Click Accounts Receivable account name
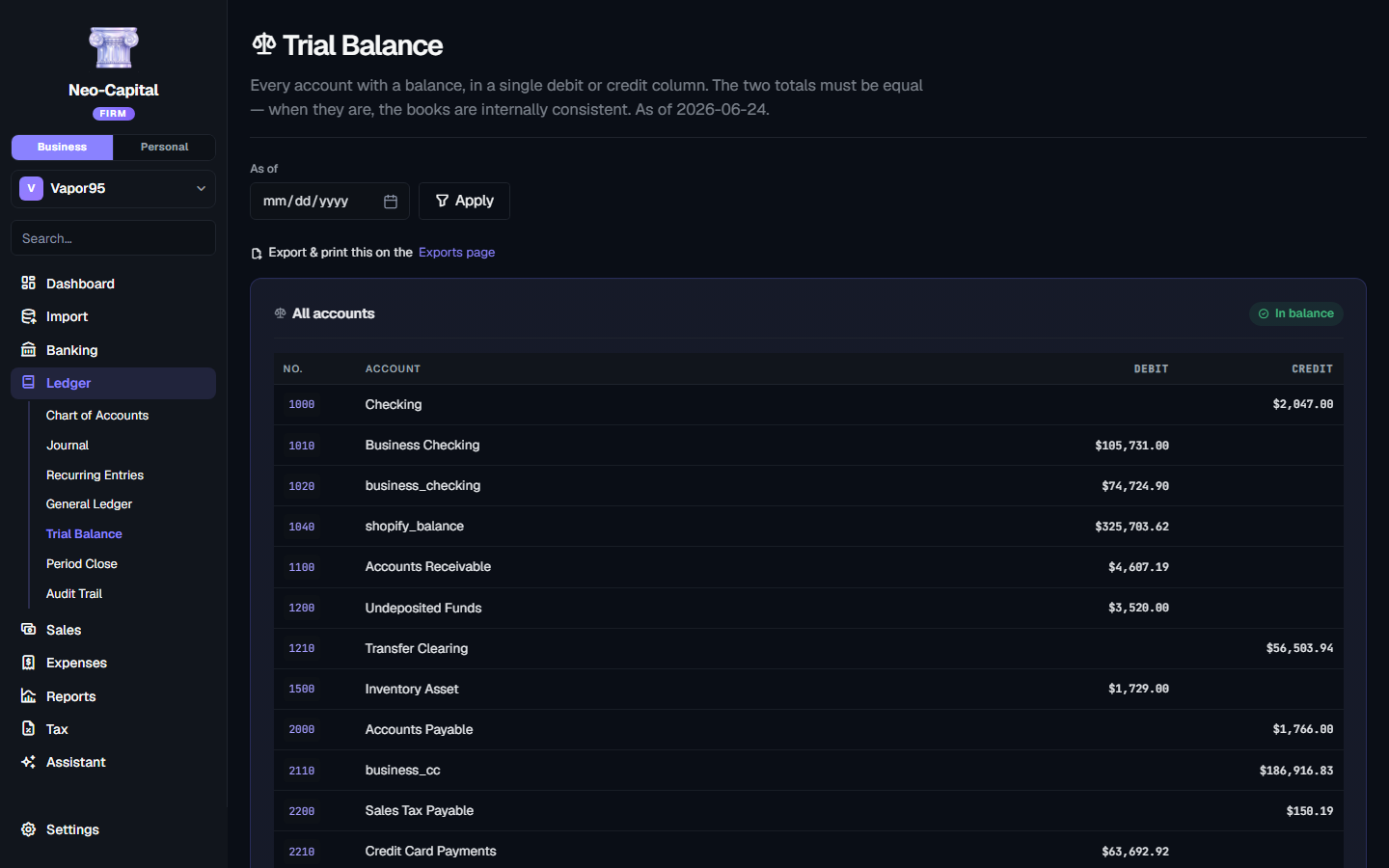 point(427,567)
